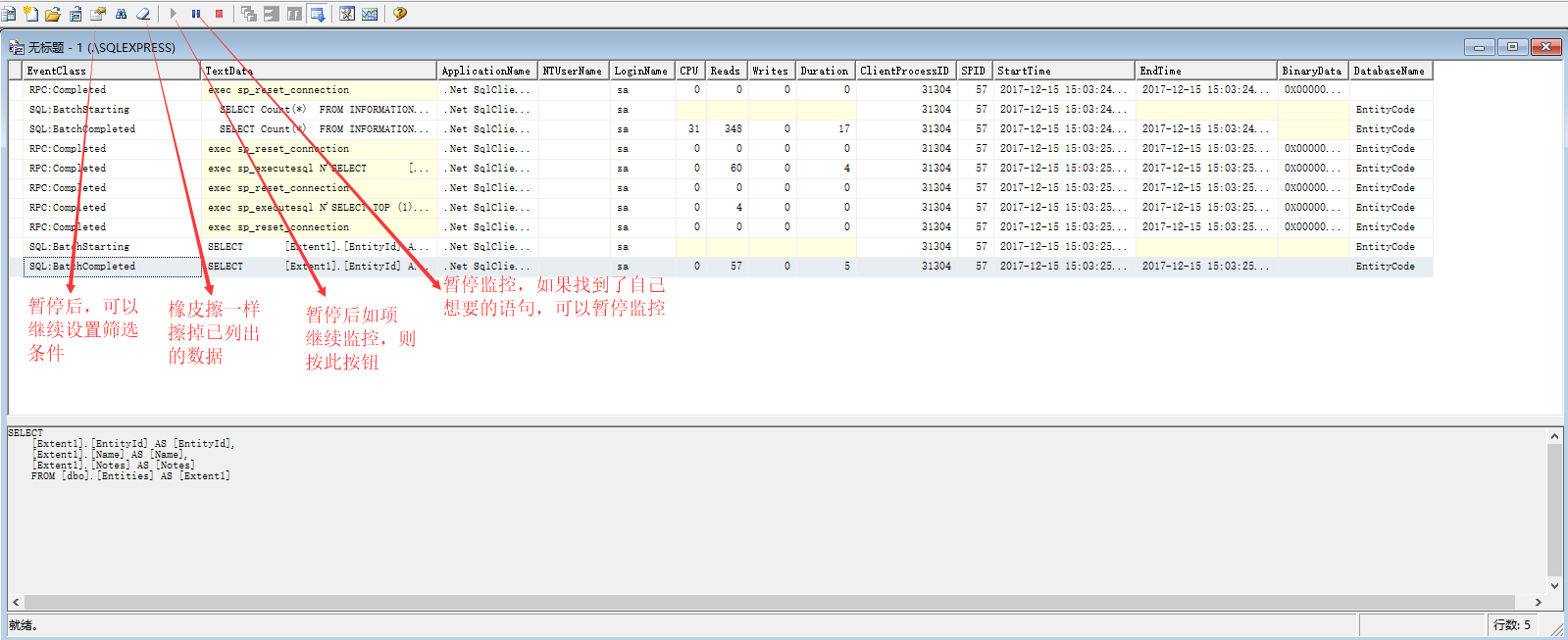Minimize the inner trace window
1568x640 pixels.
(1479, 46)
